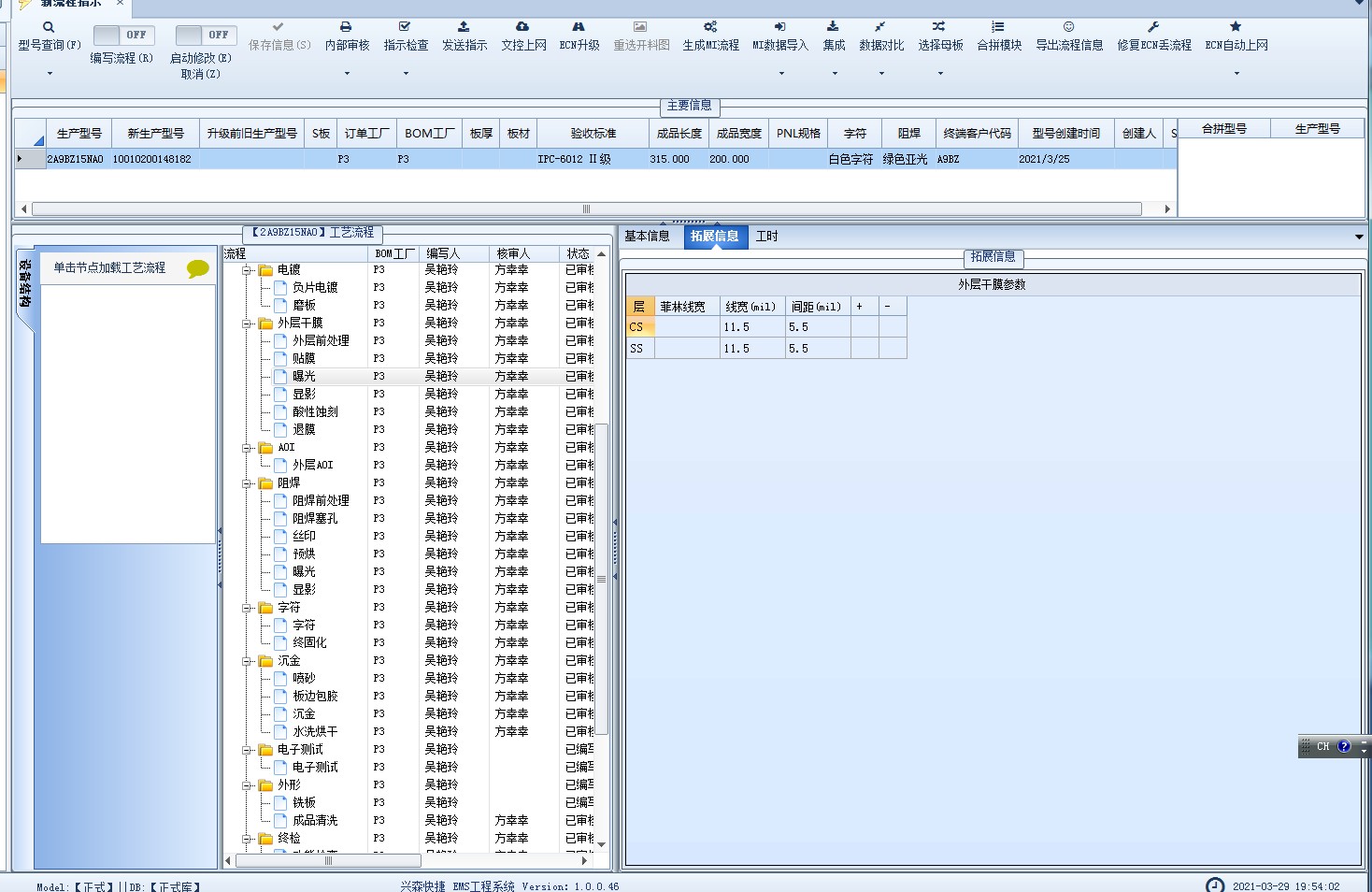Click the 发送指示 upload icon

(x=464, y=27)
